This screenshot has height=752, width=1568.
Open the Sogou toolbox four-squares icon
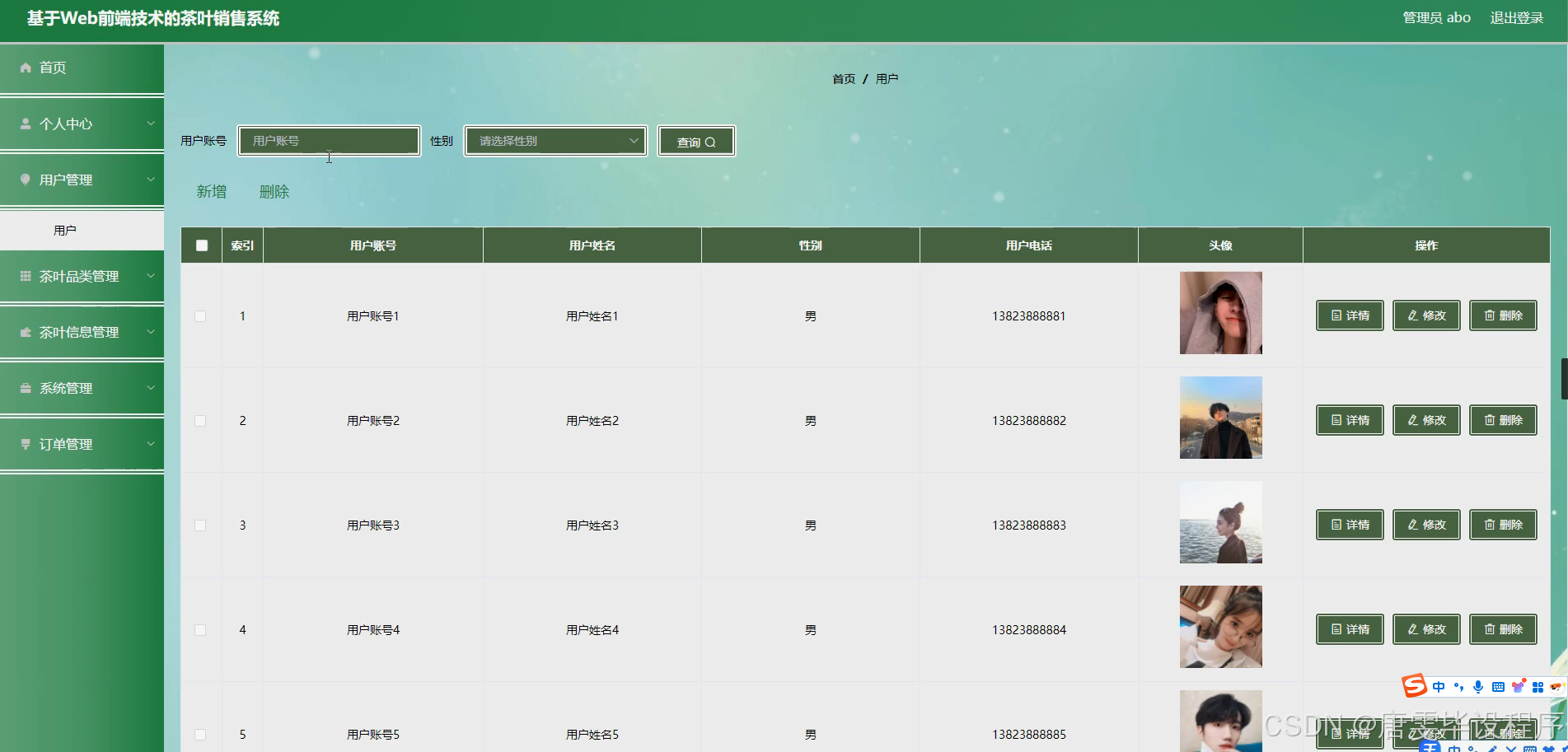pyautogui.click(x=1538, y=687)
